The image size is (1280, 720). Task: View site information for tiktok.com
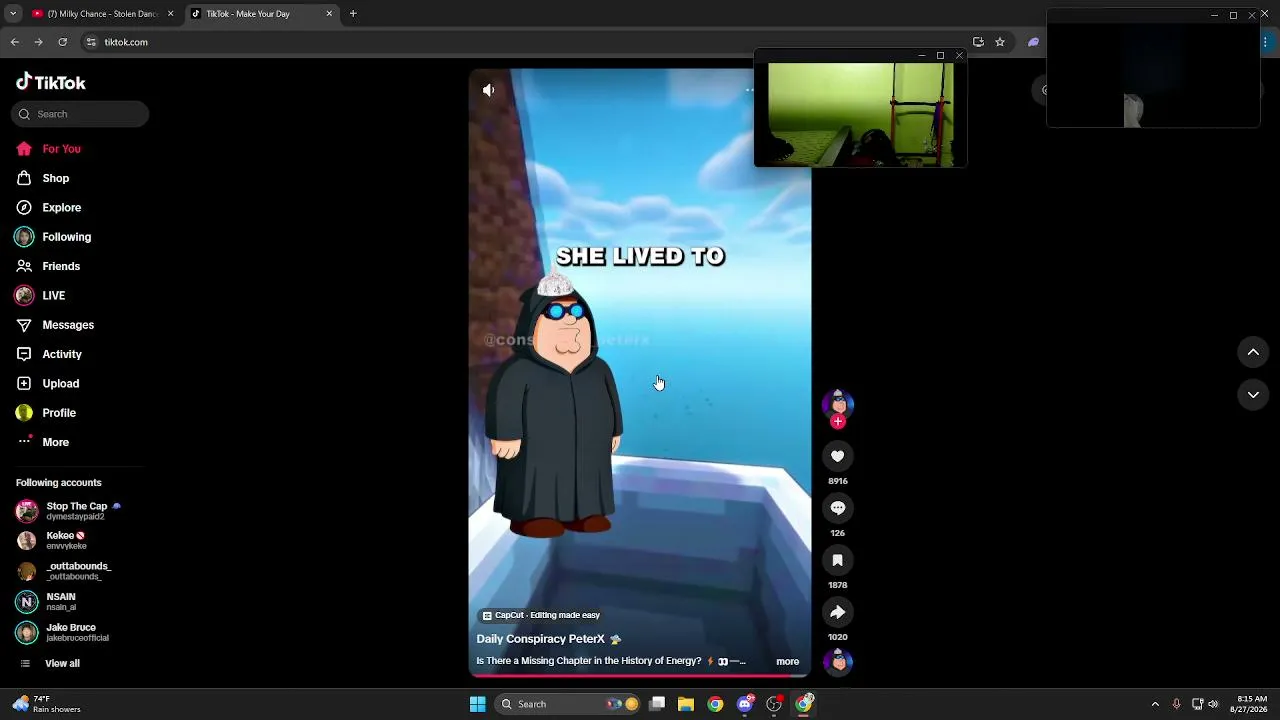click(x=91, y=42)
